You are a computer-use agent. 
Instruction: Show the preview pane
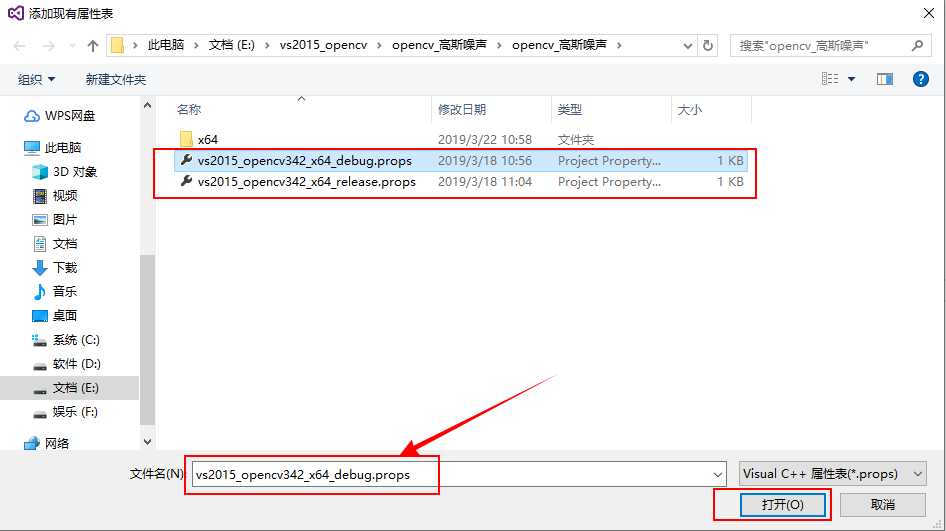tap(884, 79)
